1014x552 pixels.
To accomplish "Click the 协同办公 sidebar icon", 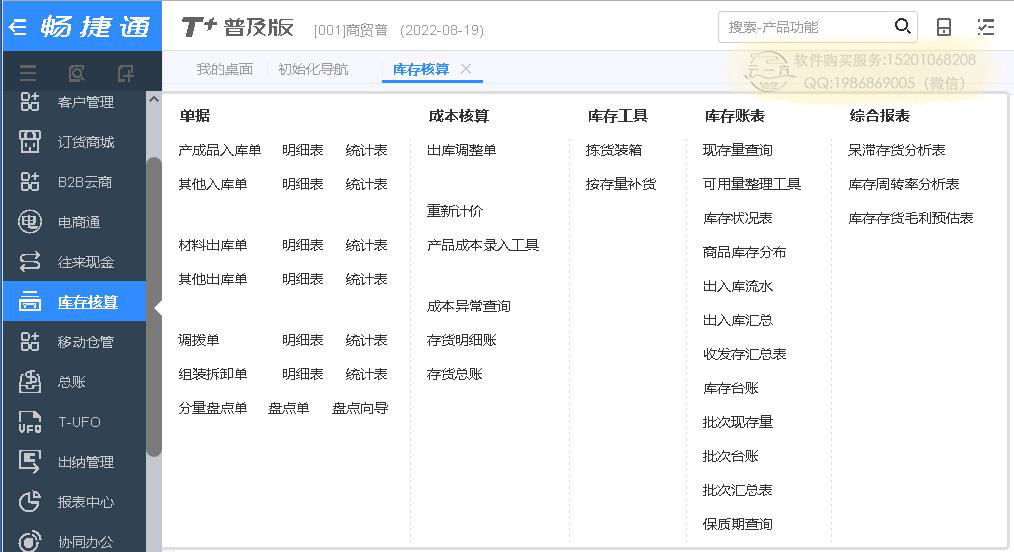I will (30, 542).
